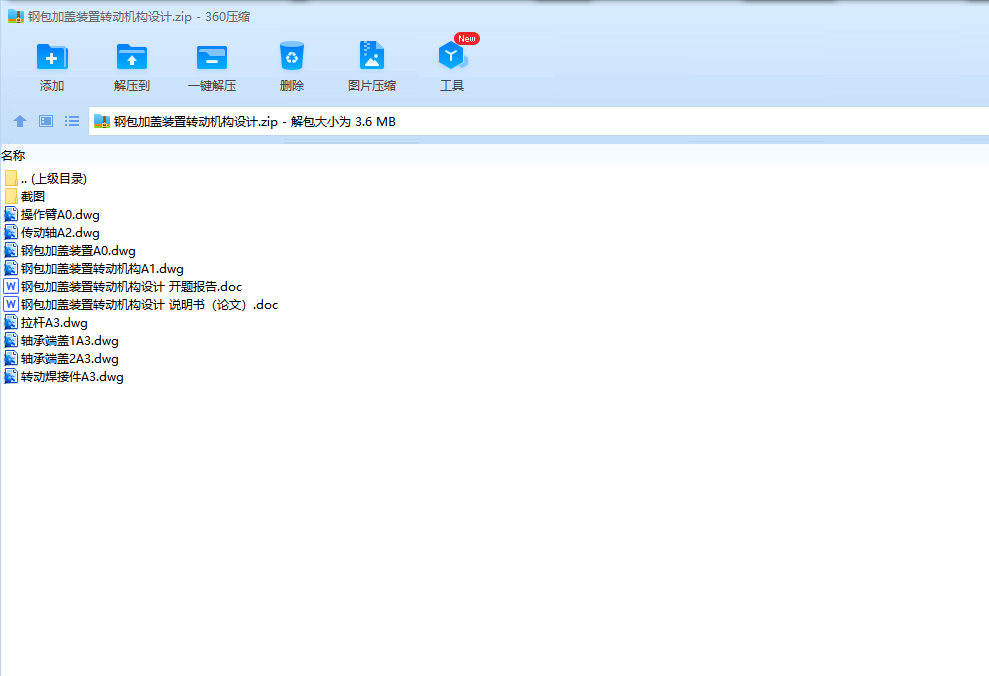Screen dimensions: 989x676
Task: Open the 工具 tools icon
Action: 452,55
